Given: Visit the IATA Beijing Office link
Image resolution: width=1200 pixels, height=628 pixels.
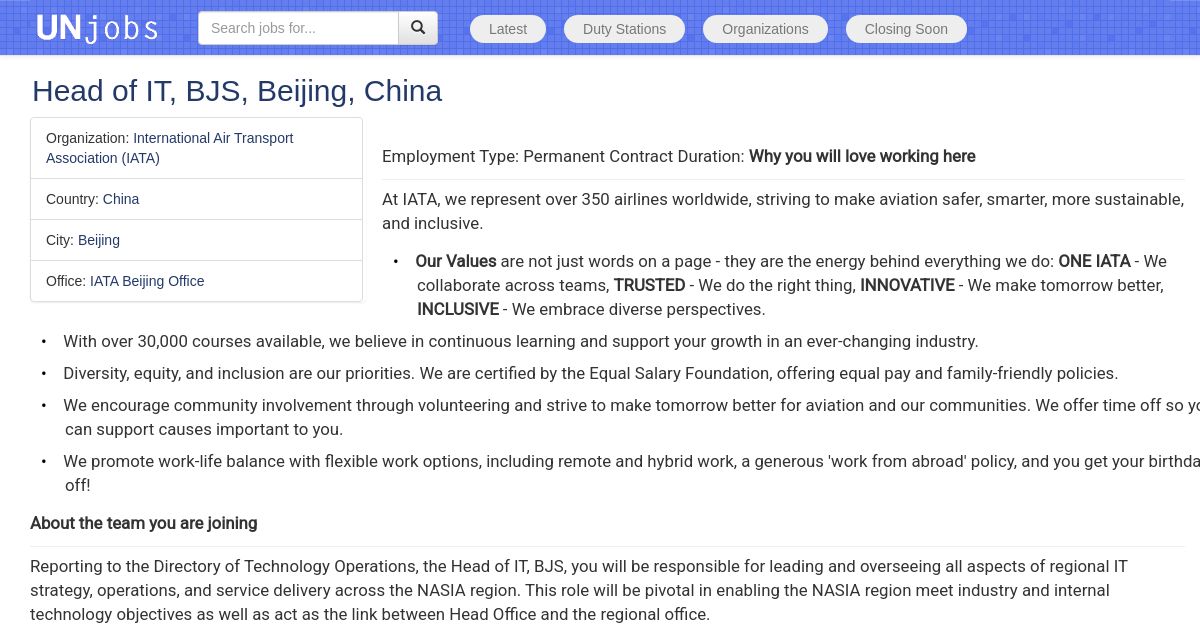Looking at the screenshot, I should pyautogui.click(x=147, y=281).
